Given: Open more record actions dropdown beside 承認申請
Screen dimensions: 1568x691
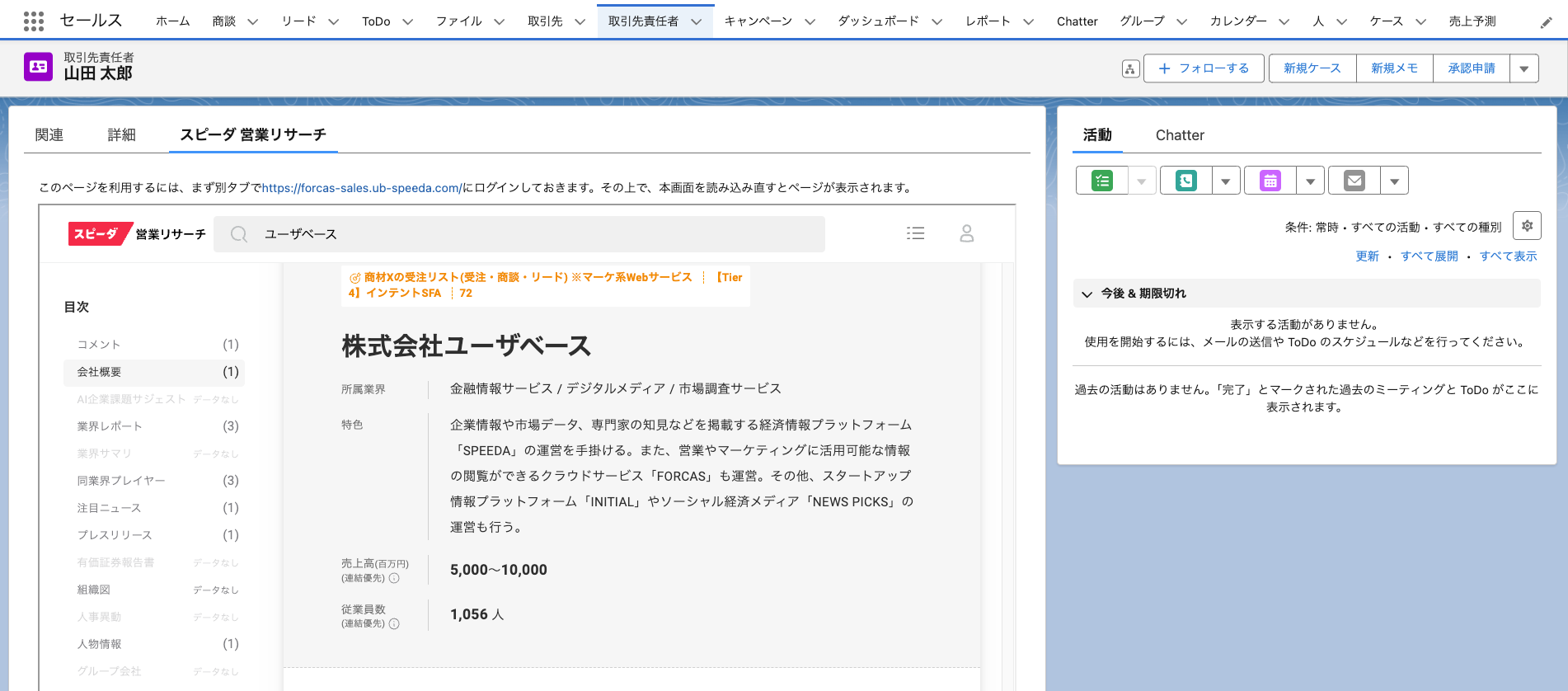Looking at the screenshot, I should coord(1524,68).
